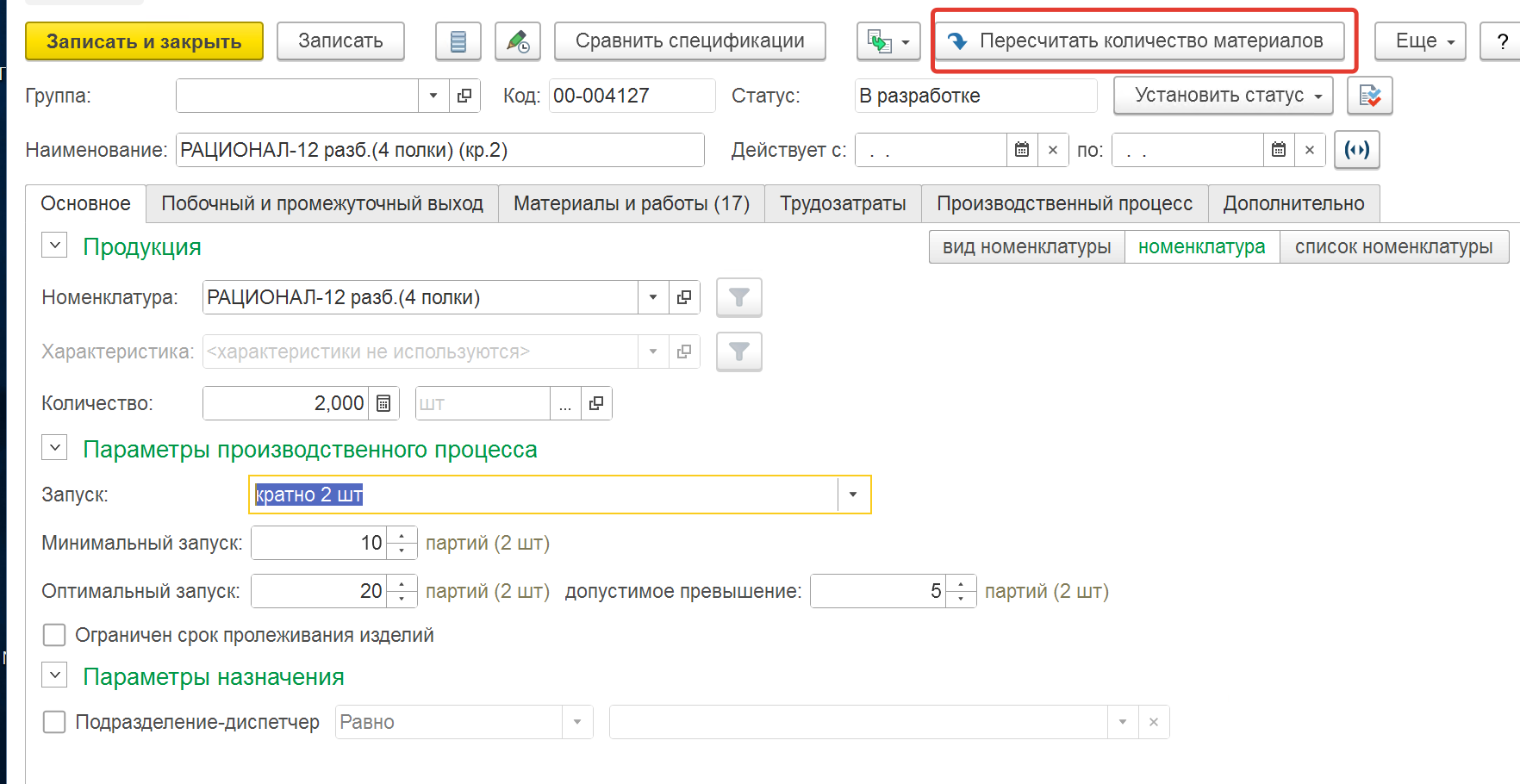The image size is (1520, 784).
Task: Click 'Пересчитать количество материалов' button
Action: point(1139,41)
